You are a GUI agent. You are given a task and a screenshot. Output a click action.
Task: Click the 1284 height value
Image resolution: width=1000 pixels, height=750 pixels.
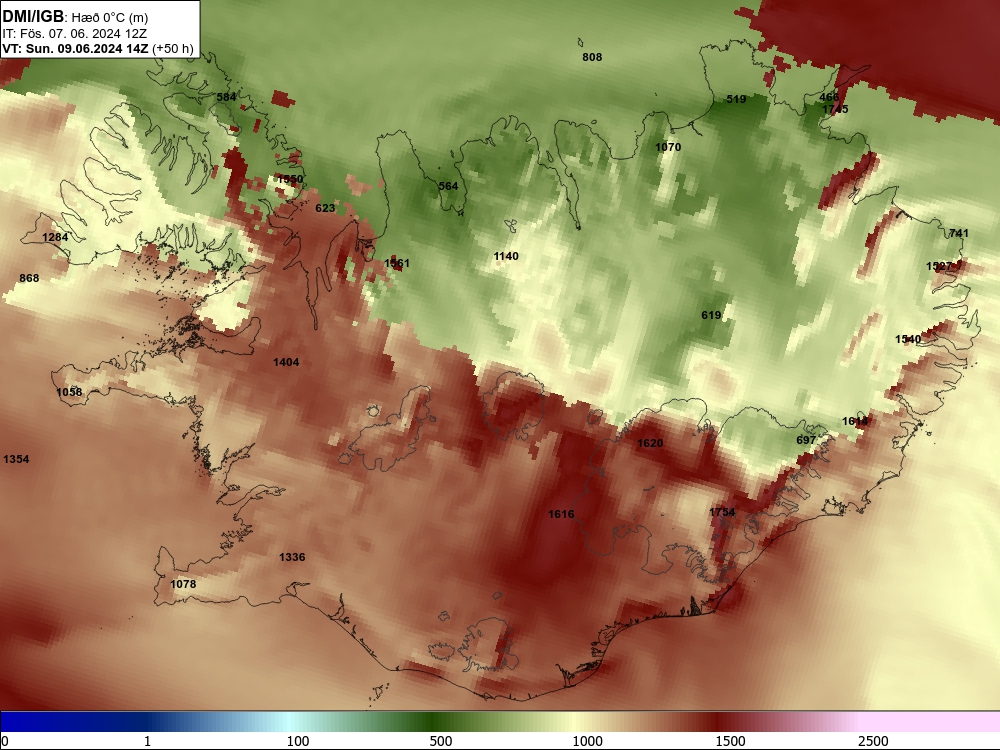point(55,237)
